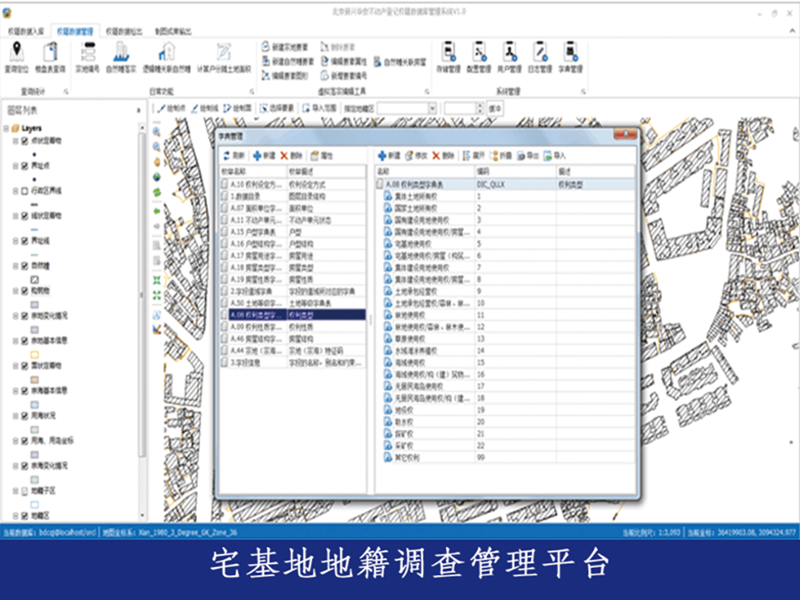Click 刷新 refresh icon in dictionary dialog
Screen dimensions: 800x600
[226, 156]
